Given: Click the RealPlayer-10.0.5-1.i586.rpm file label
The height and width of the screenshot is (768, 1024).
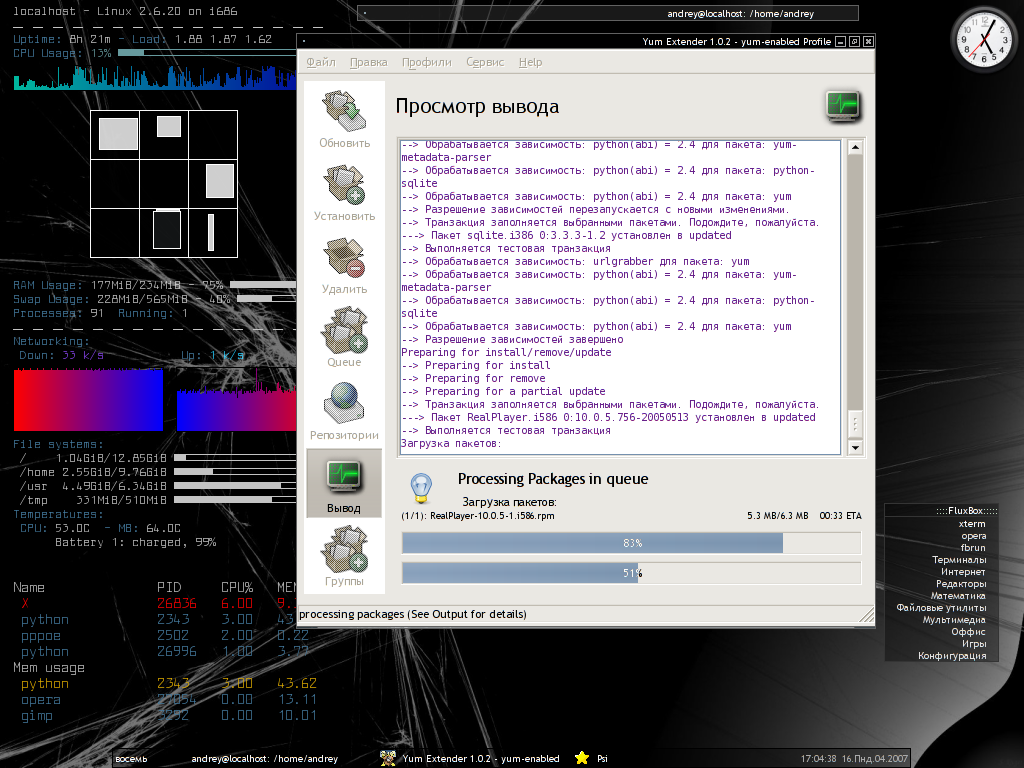Looking at the screenshot, I should (492, 515).
